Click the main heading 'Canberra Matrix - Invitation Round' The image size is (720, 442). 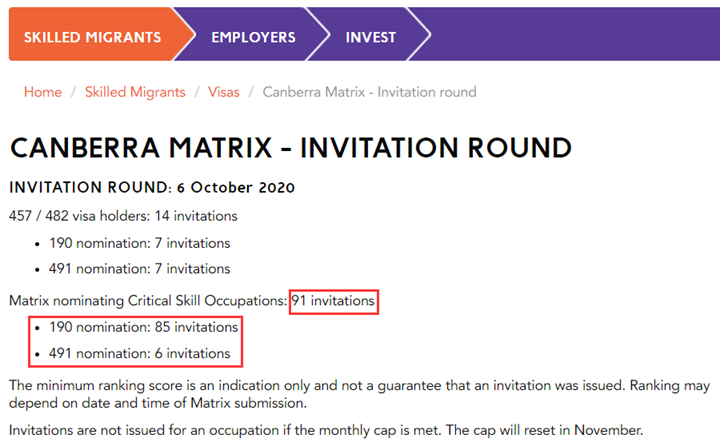tap(291, 147)
